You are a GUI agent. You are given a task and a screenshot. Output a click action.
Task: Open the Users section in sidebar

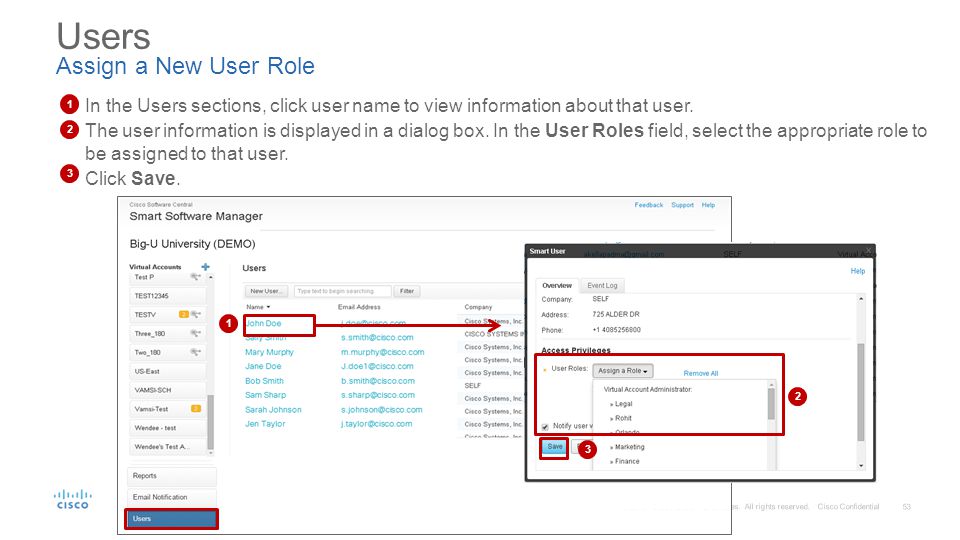click(171, 519)
